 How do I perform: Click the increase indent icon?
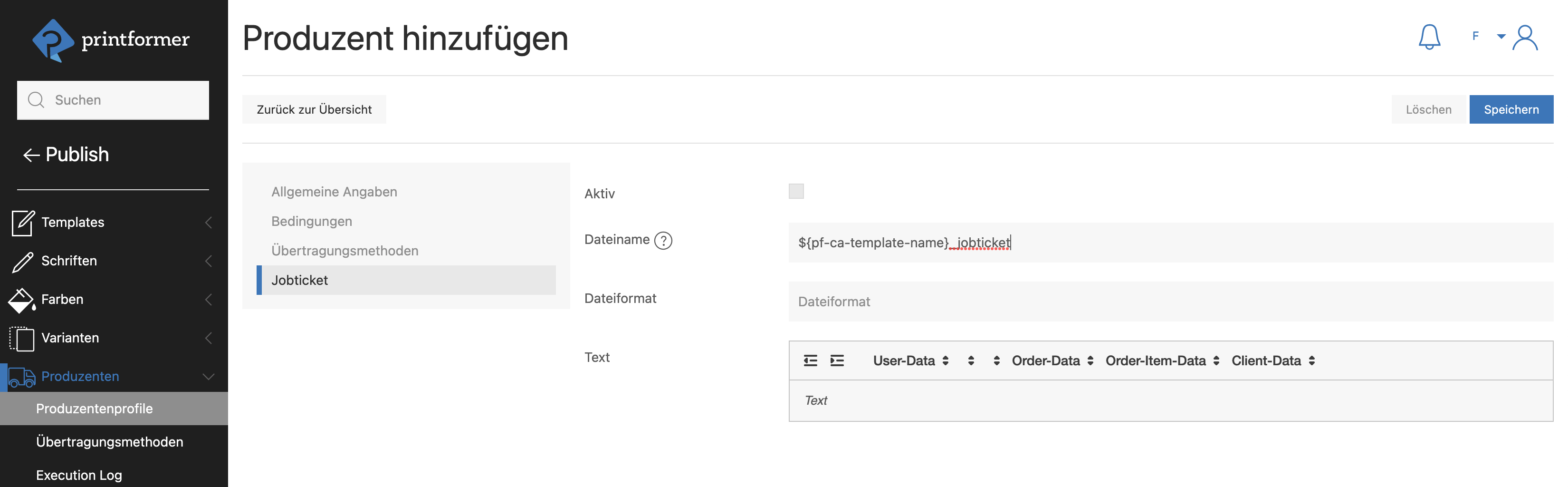coord(837,361)
